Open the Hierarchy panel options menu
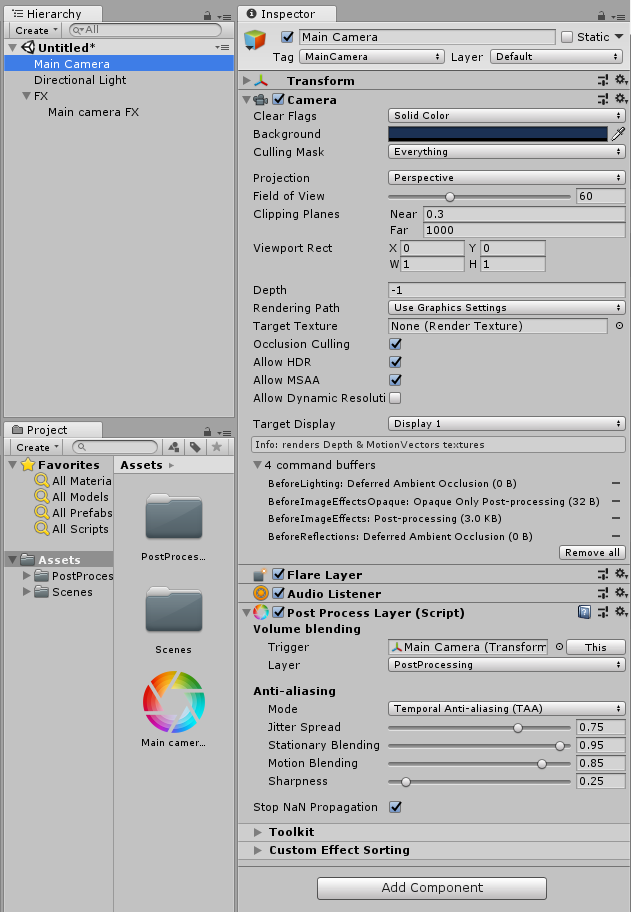Viewport: 631px width, 912px height. click(x=224, y=17)
